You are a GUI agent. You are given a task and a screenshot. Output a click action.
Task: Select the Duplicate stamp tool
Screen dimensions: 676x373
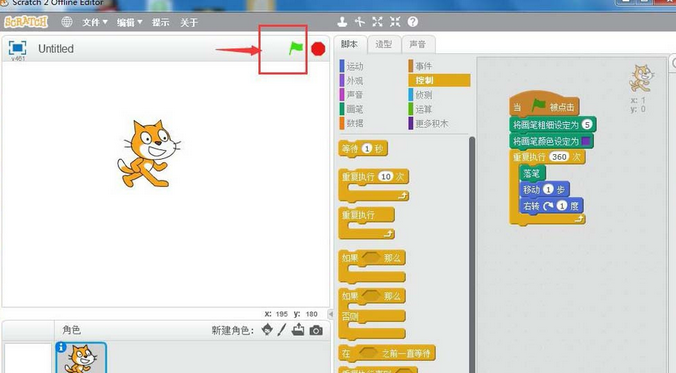[342, 22]
